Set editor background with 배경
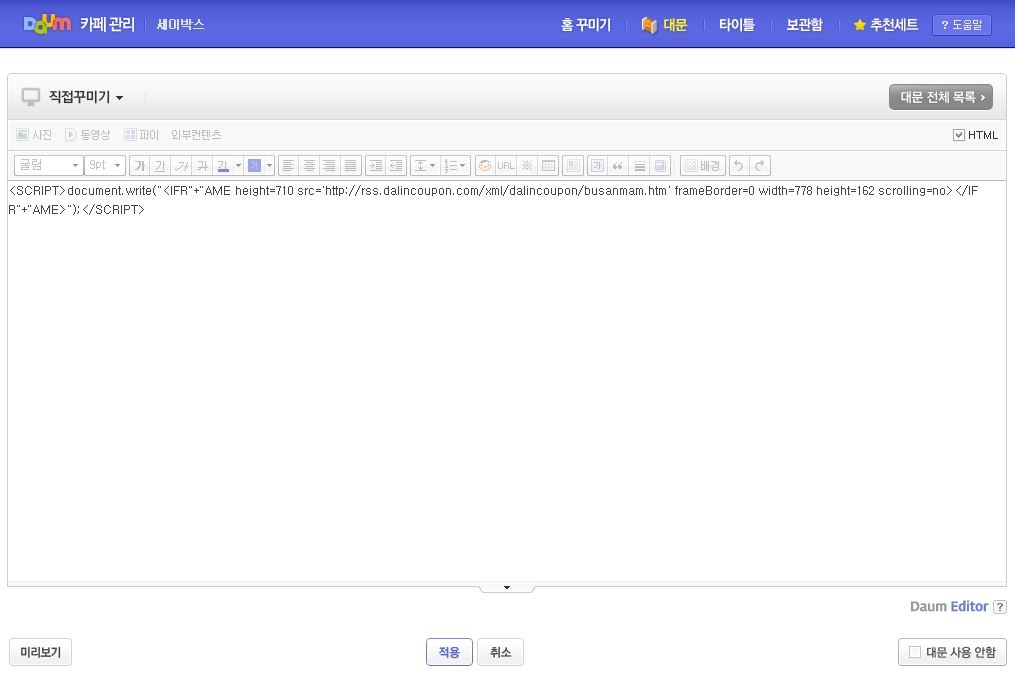The width and height of the screenshot is (1015, 675). [703, 166]
